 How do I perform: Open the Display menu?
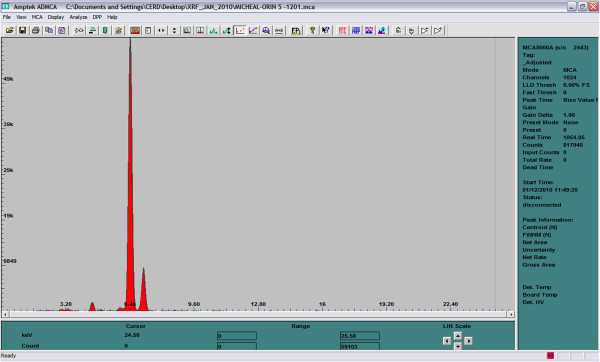click(x=56, y=17)
